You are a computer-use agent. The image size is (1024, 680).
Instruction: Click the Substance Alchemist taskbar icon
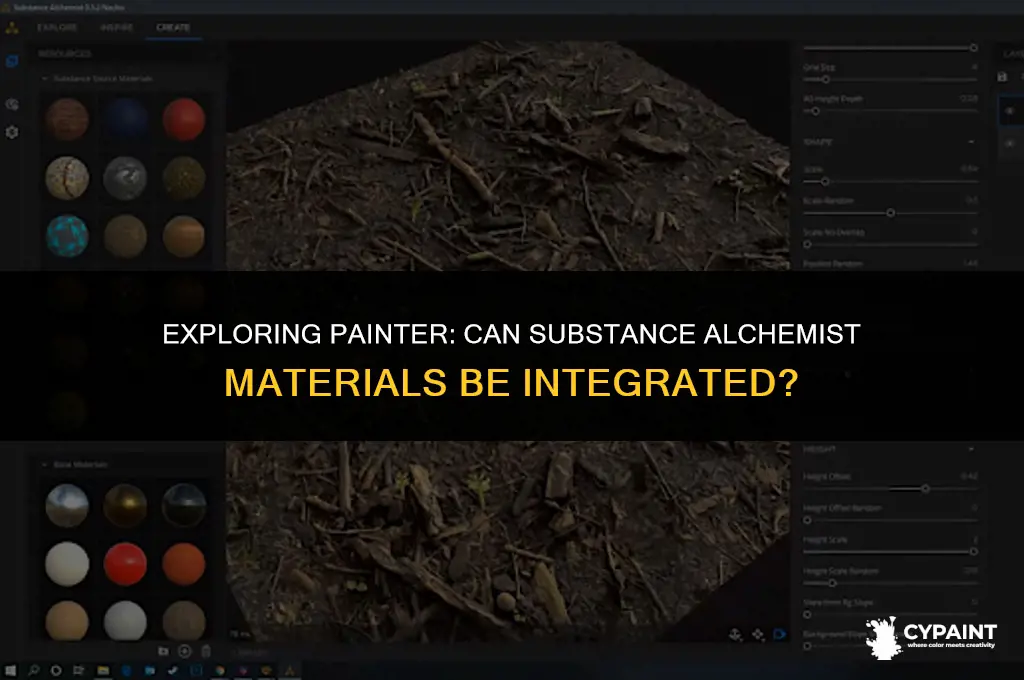[289, 670]
